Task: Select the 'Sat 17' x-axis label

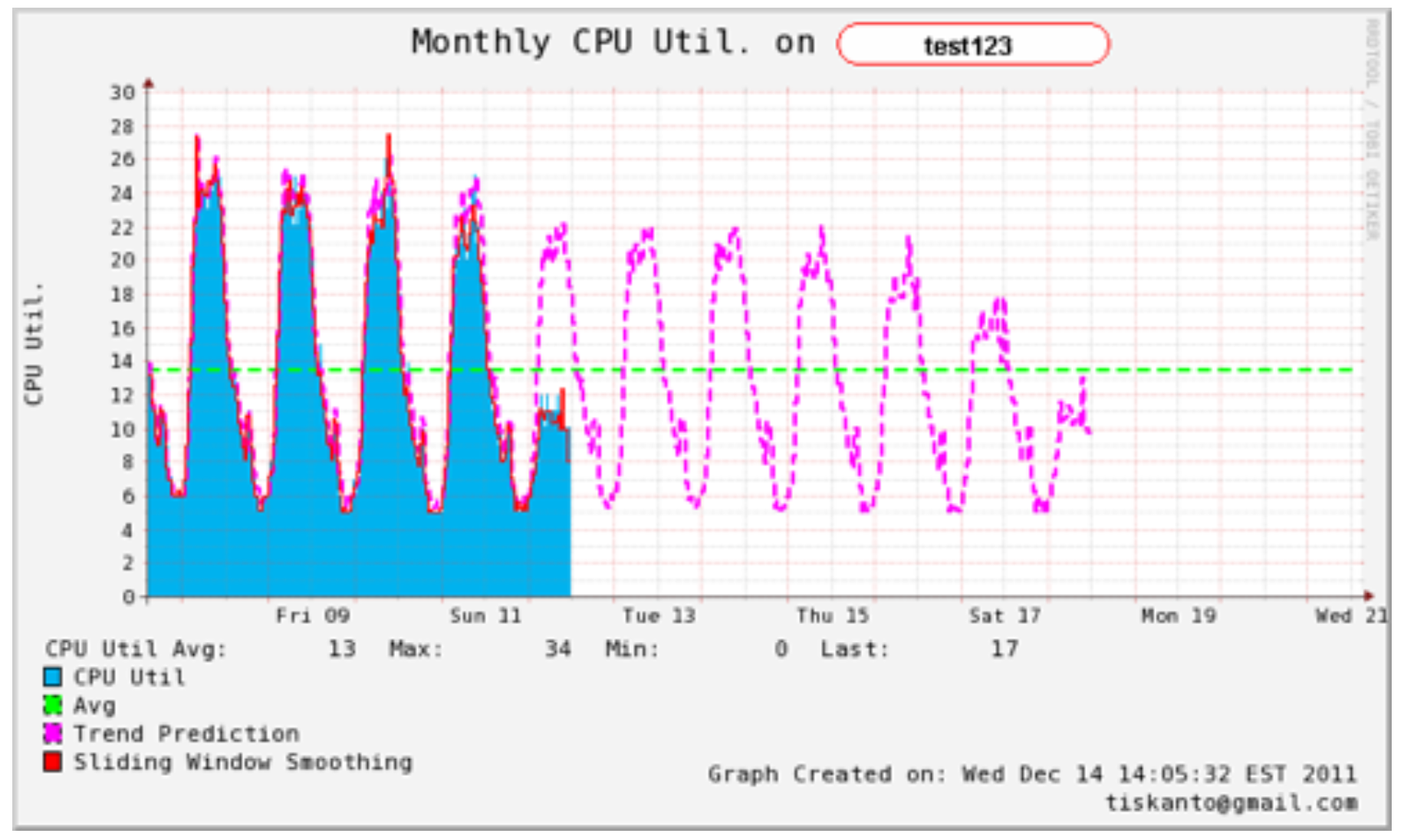Action: click(1005, 615)
